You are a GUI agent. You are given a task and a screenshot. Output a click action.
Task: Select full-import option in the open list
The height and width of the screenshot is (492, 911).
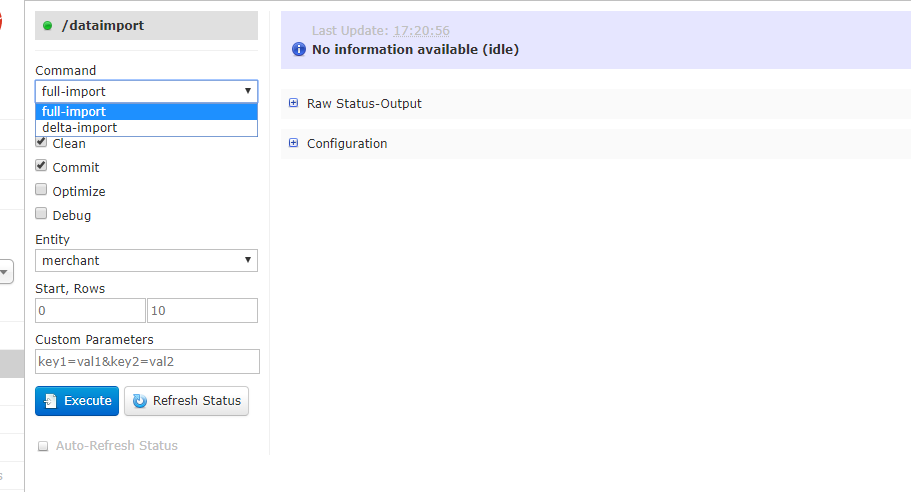146,112
